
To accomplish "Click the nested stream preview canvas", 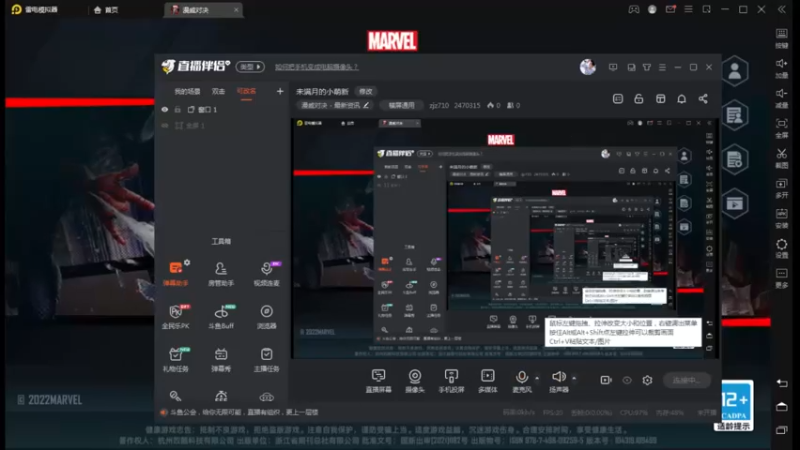I will pos(505,238).
